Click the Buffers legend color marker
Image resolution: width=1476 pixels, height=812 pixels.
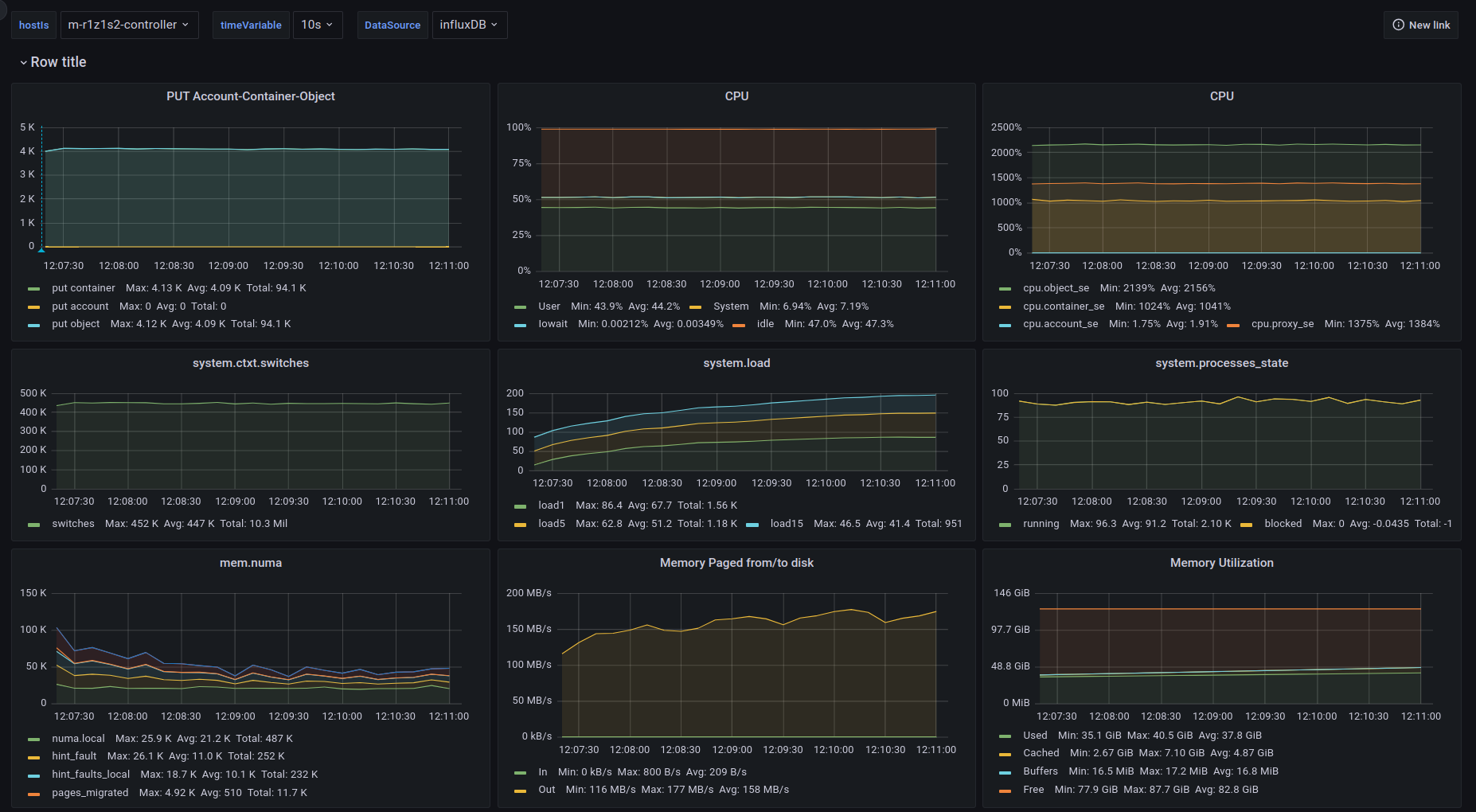pyautogui.click(x=1005, y=772)
